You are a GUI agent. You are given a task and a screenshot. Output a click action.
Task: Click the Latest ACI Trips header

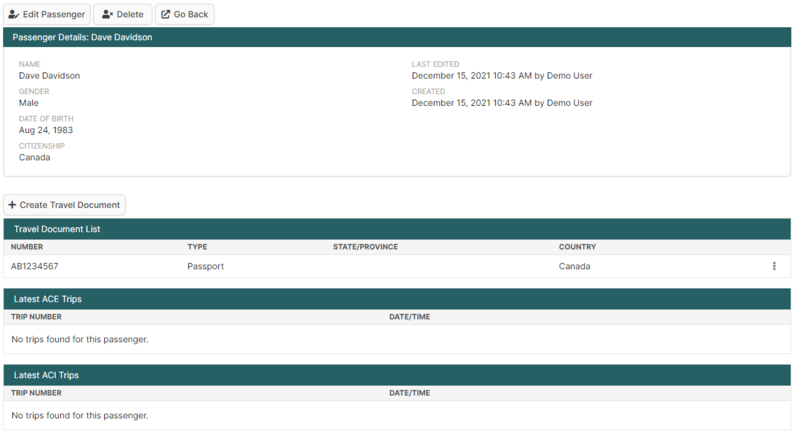coord(46,375)
